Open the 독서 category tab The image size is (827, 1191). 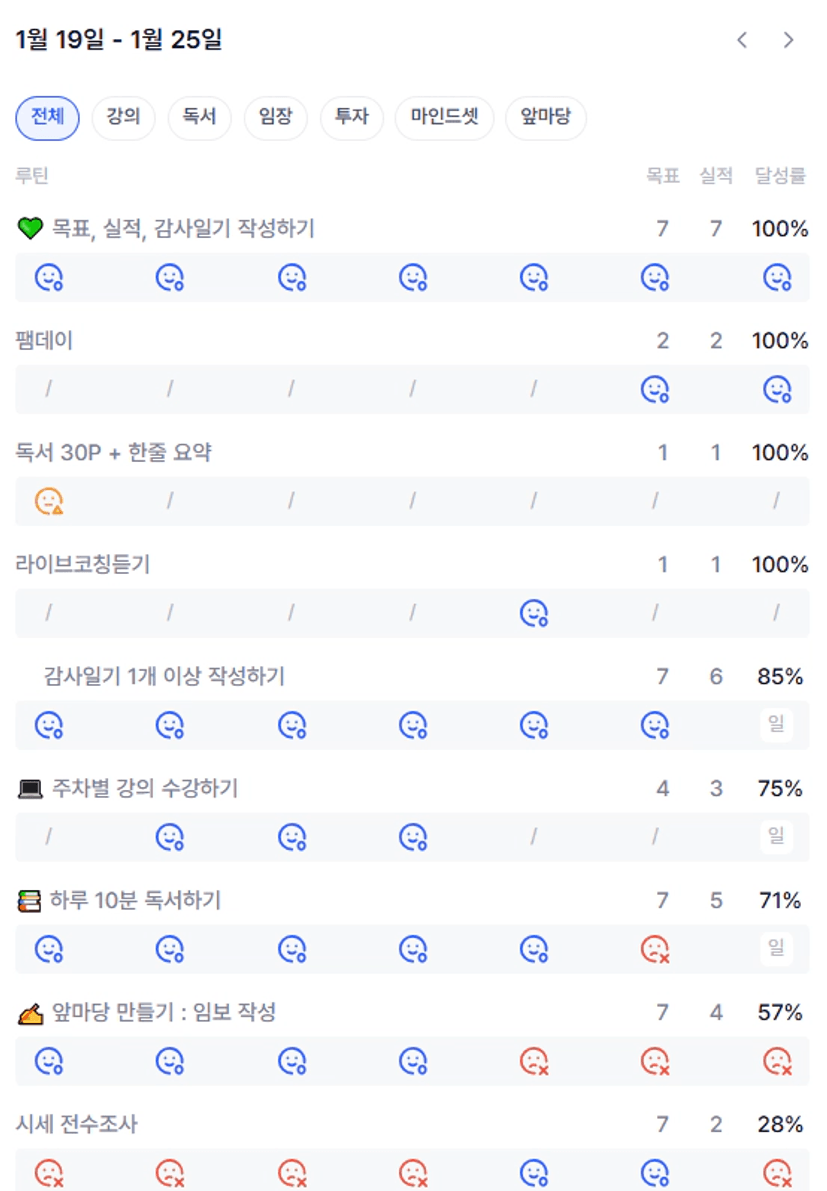(199, 118)
